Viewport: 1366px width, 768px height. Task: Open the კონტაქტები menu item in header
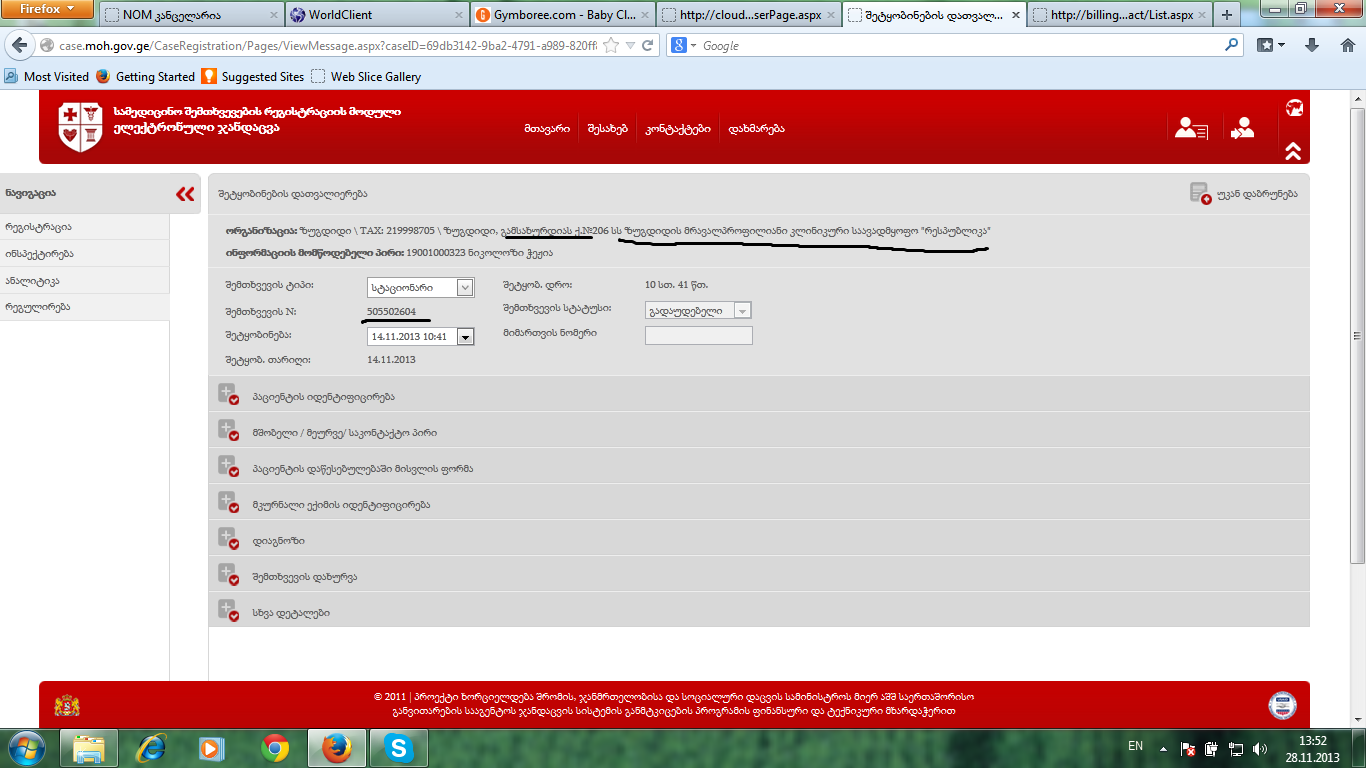[x=677, y=129]
